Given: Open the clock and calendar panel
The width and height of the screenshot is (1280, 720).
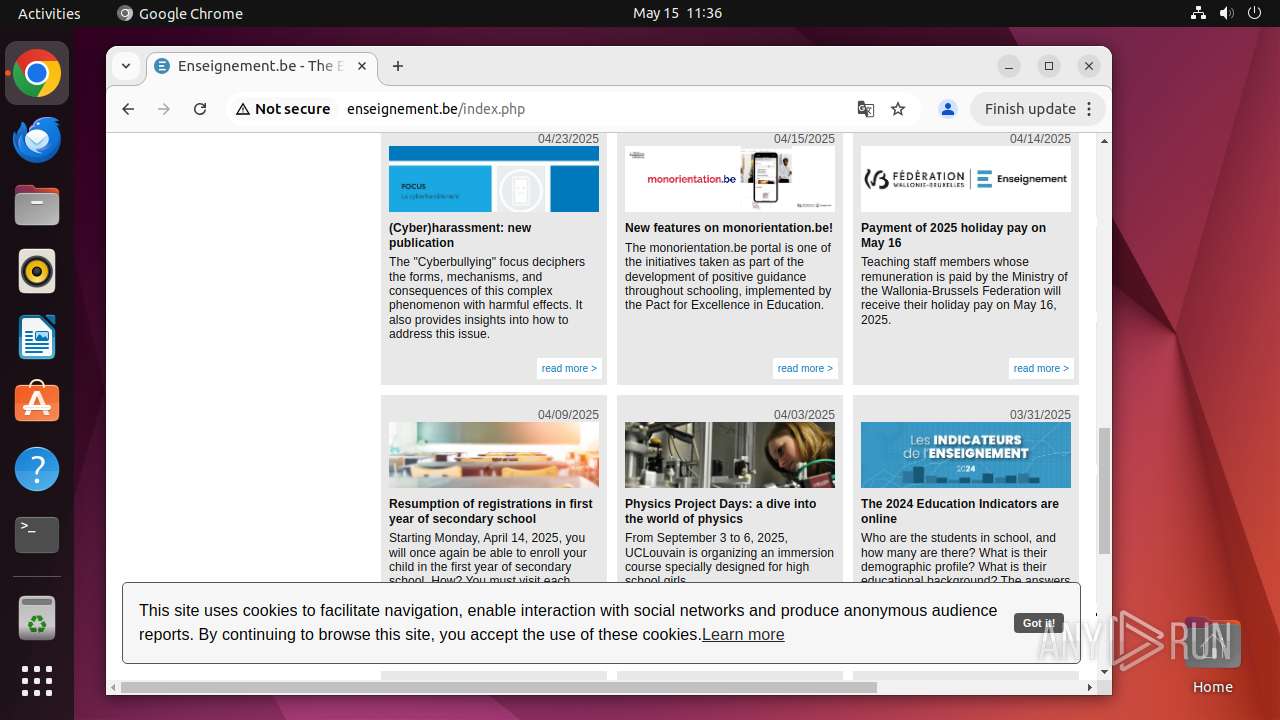Looking at the screenshot, I should (677, 13).
